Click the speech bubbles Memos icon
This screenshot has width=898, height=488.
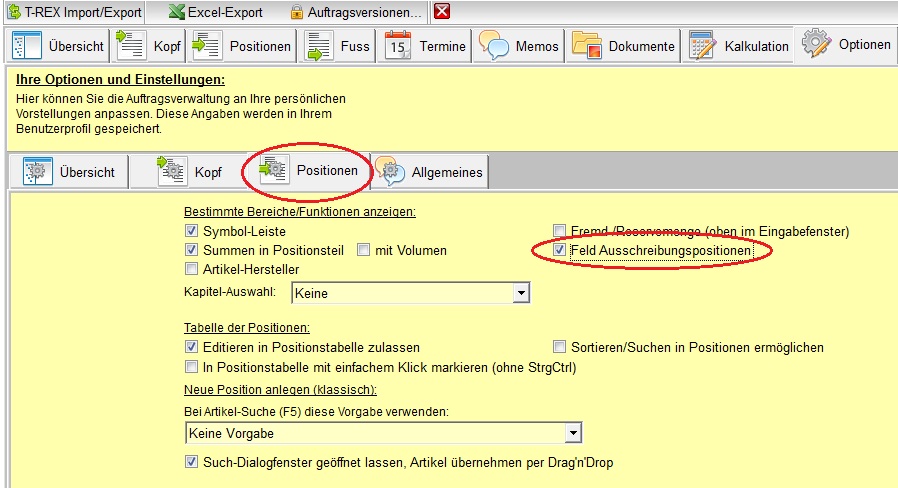pos(494,45)
